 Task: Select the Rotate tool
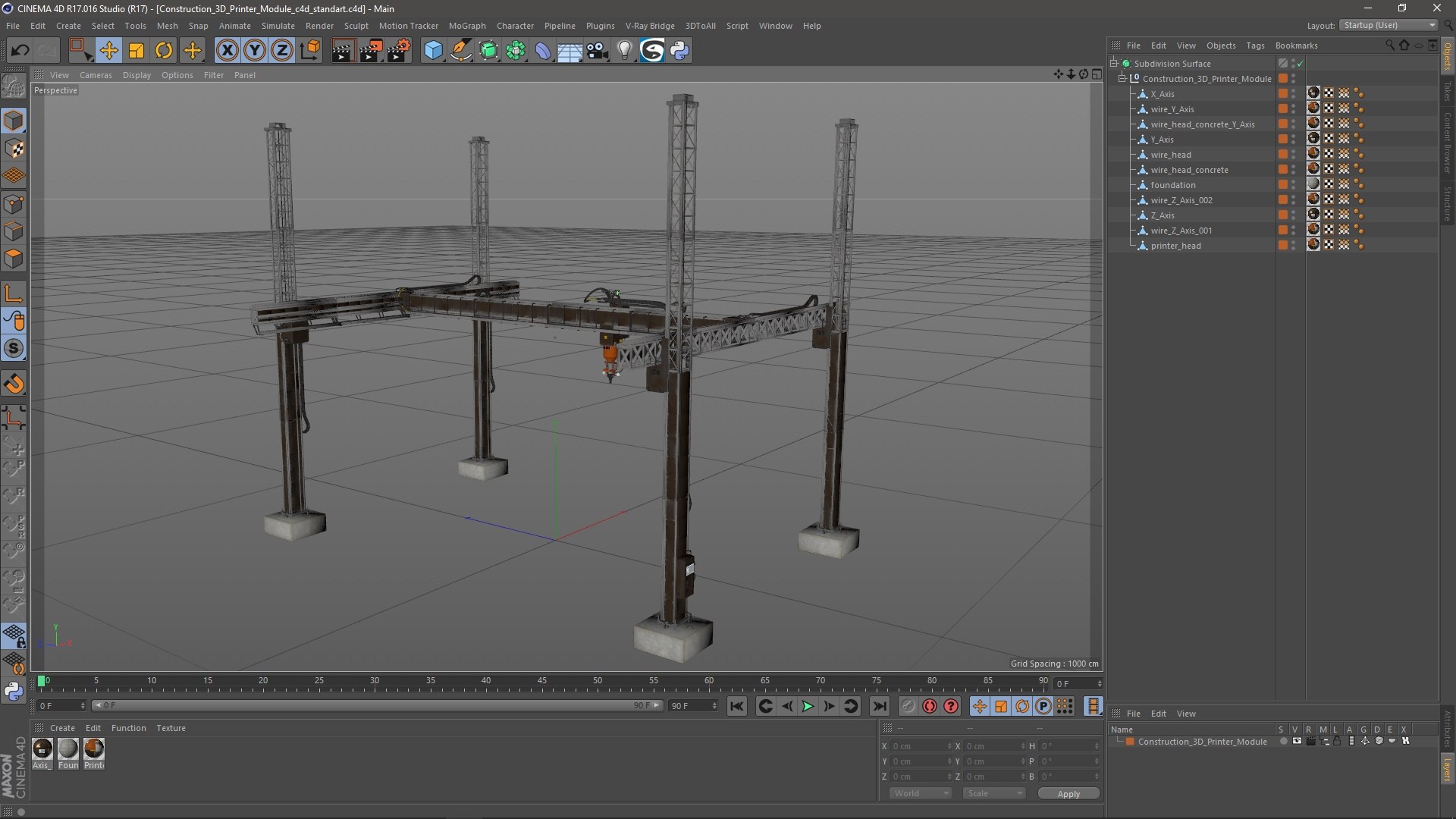pyautogui.click(x=164, y=51)
